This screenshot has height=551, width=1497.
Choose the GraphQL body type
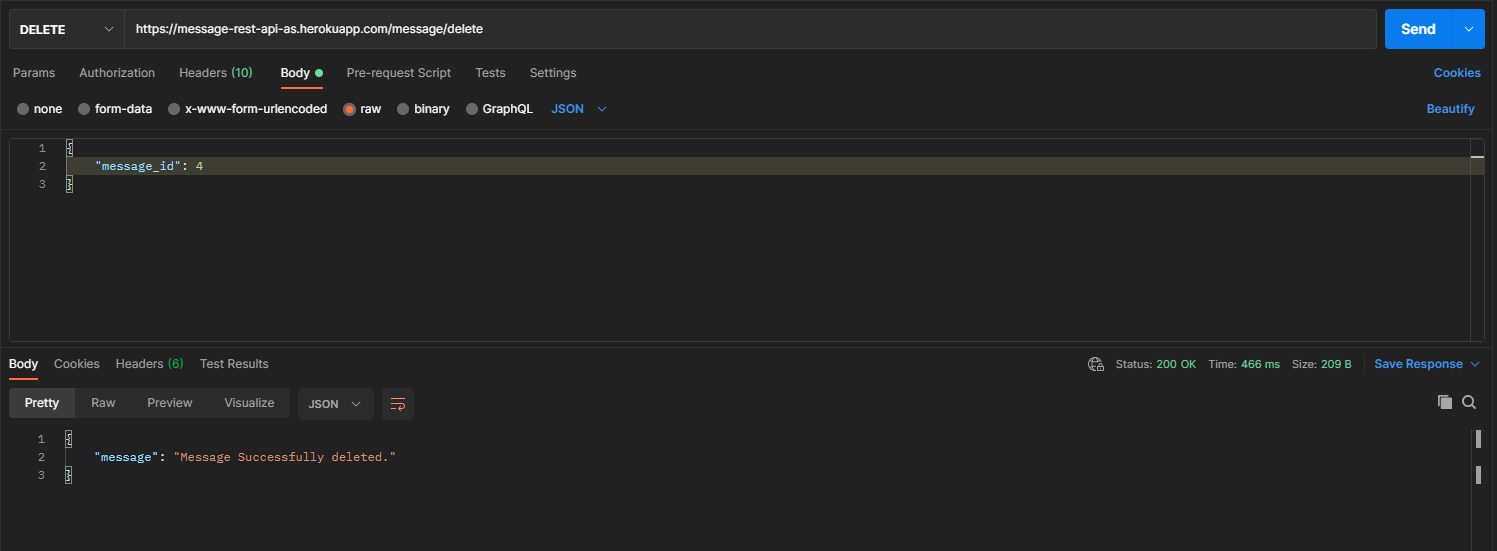(499, 109)
